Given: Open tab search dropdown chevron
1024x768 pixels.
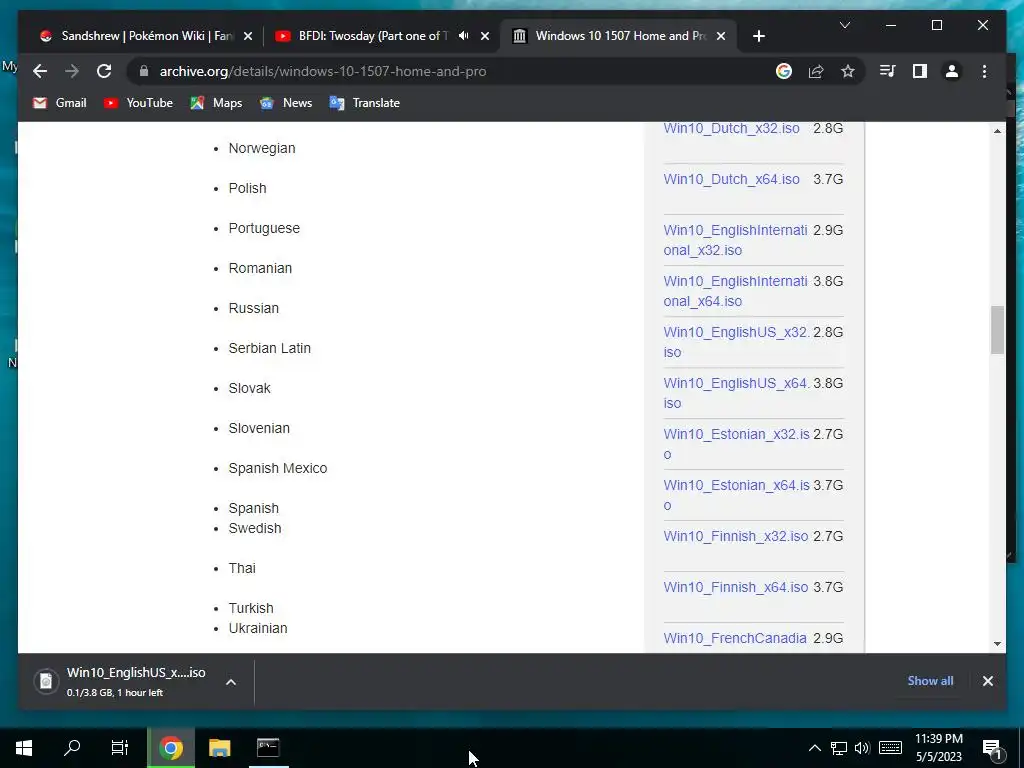Looking at the screenshot, I should 844,25.
